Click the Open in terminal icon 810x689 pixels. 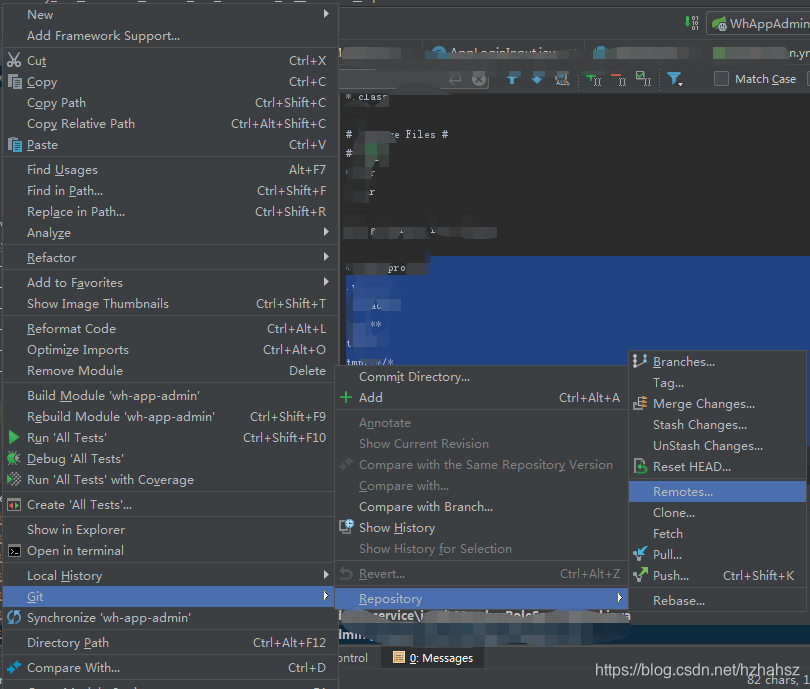[14, 551]
